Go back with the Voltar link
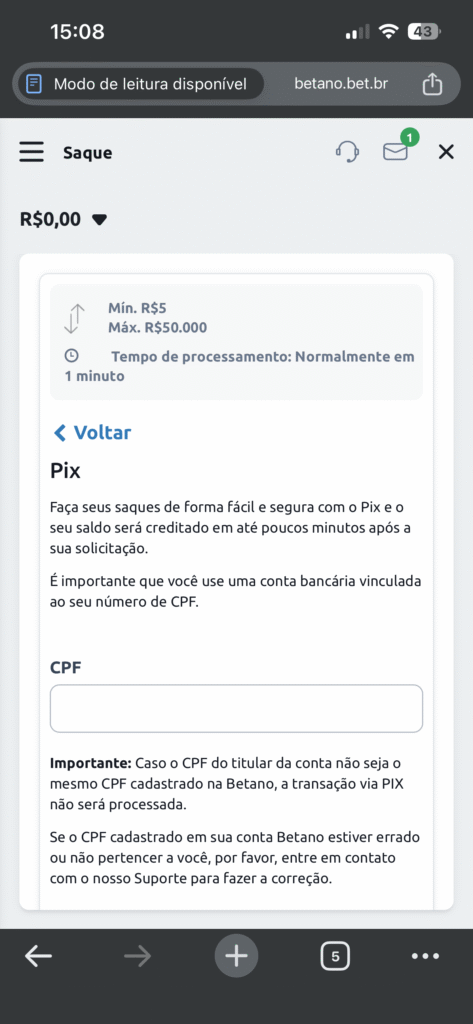 92,432
